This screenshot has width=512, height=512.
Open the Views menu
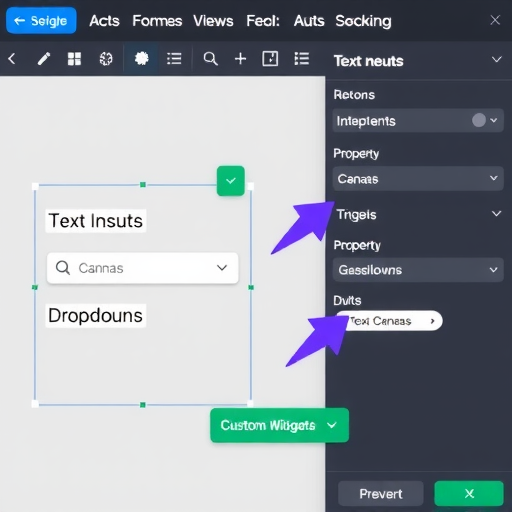[x=213, y=21]
